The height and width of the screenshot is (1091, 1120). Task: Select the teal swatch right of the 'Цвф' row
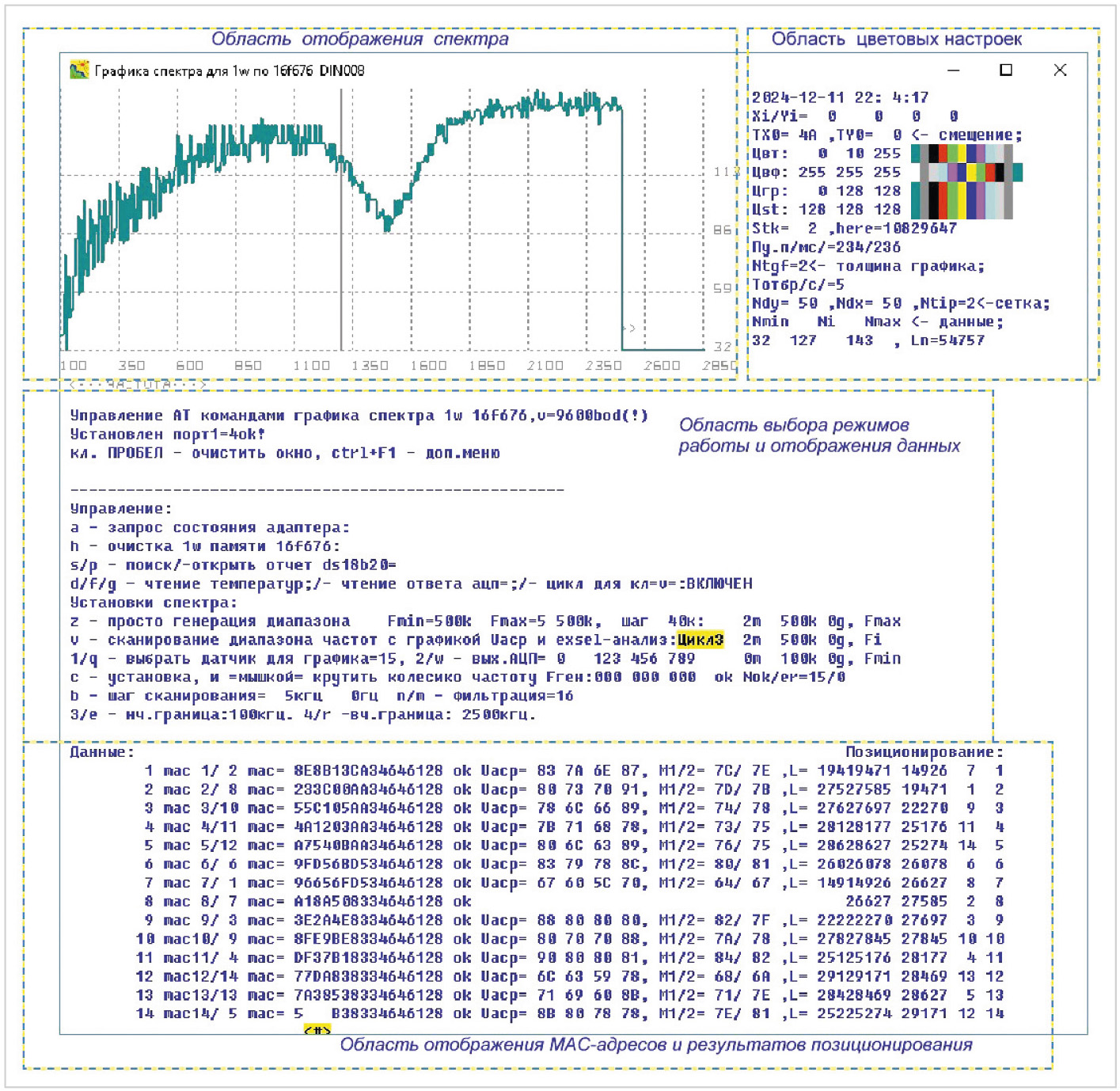point(1017,172)
